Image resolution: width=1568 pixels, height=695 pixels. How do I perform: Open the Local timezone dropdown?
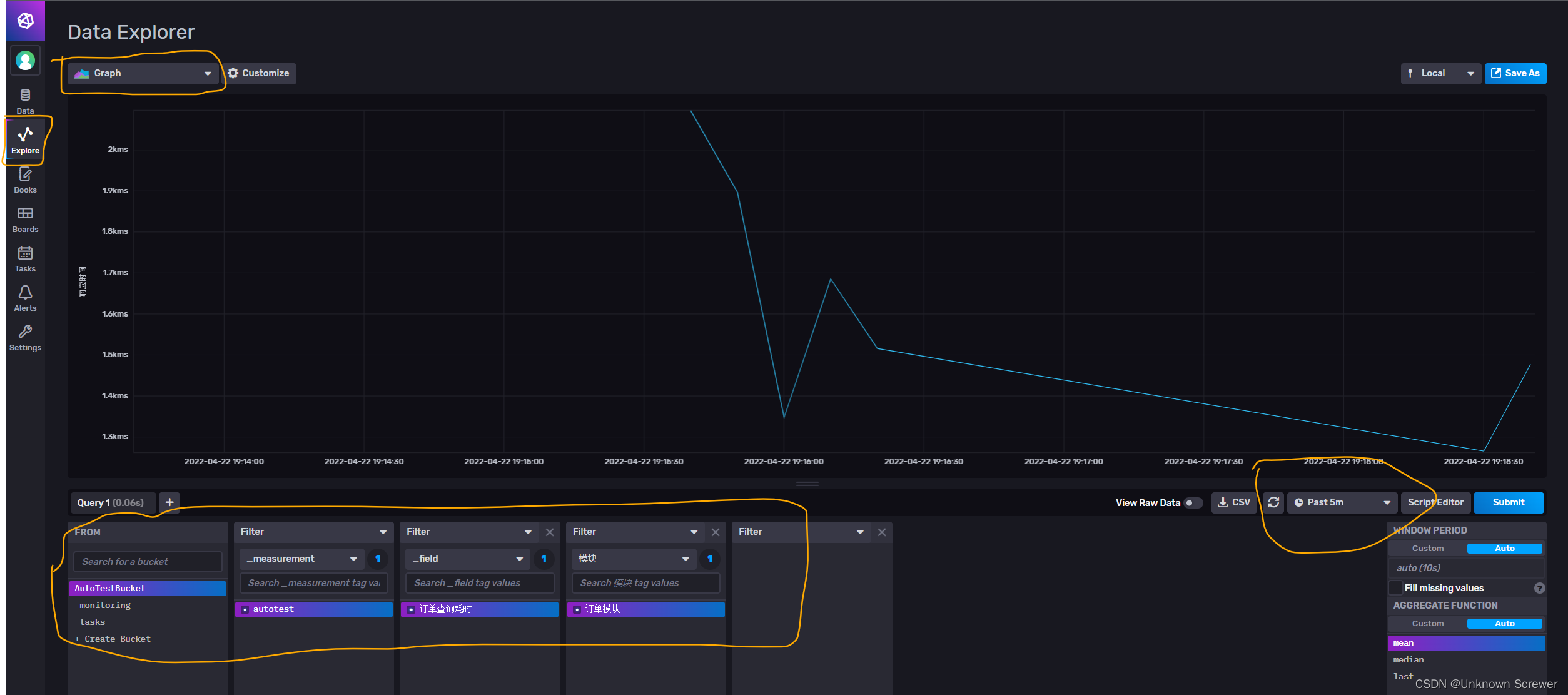pos(1440,73)
